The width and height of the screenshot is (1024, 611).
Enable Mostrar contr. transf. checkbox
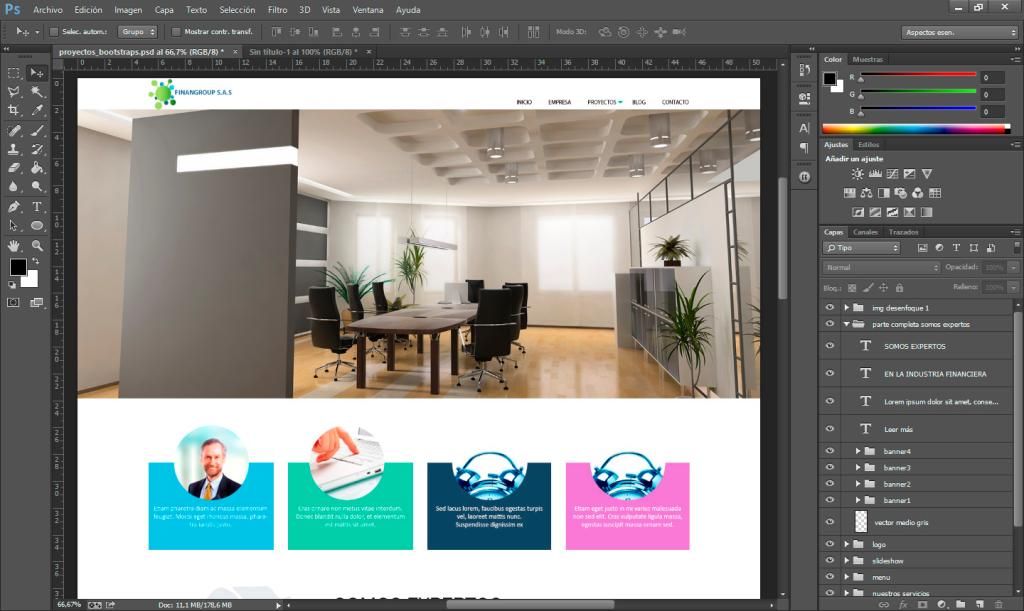(176, 31)
